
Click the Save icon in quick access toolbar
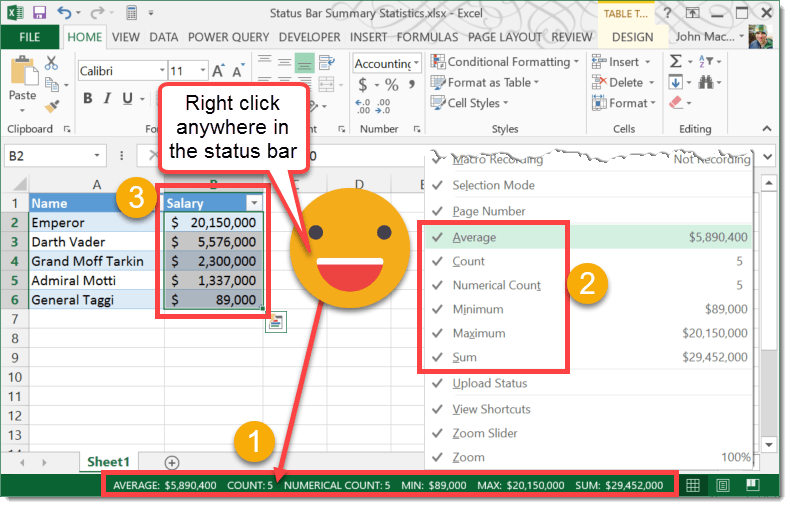pyautogui.click(x=39, y=13)
